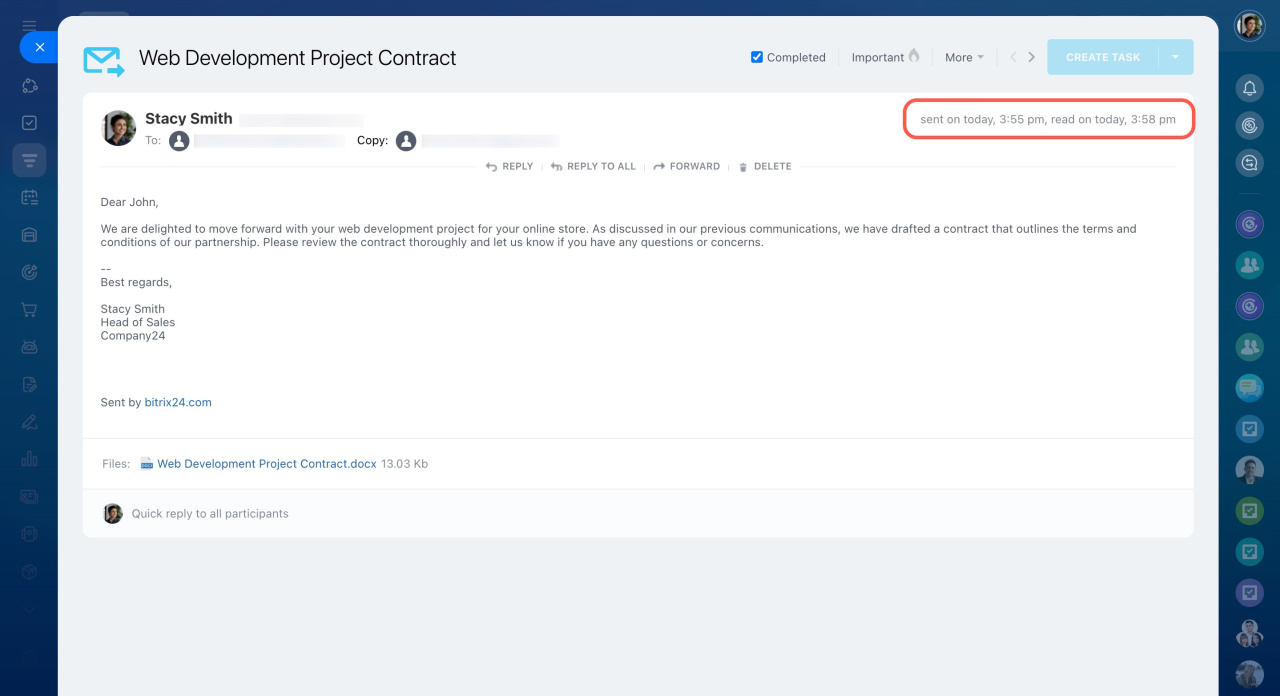
Task: Open the bitrix24.com link in the email body
Action: click(x=178, y=402)
